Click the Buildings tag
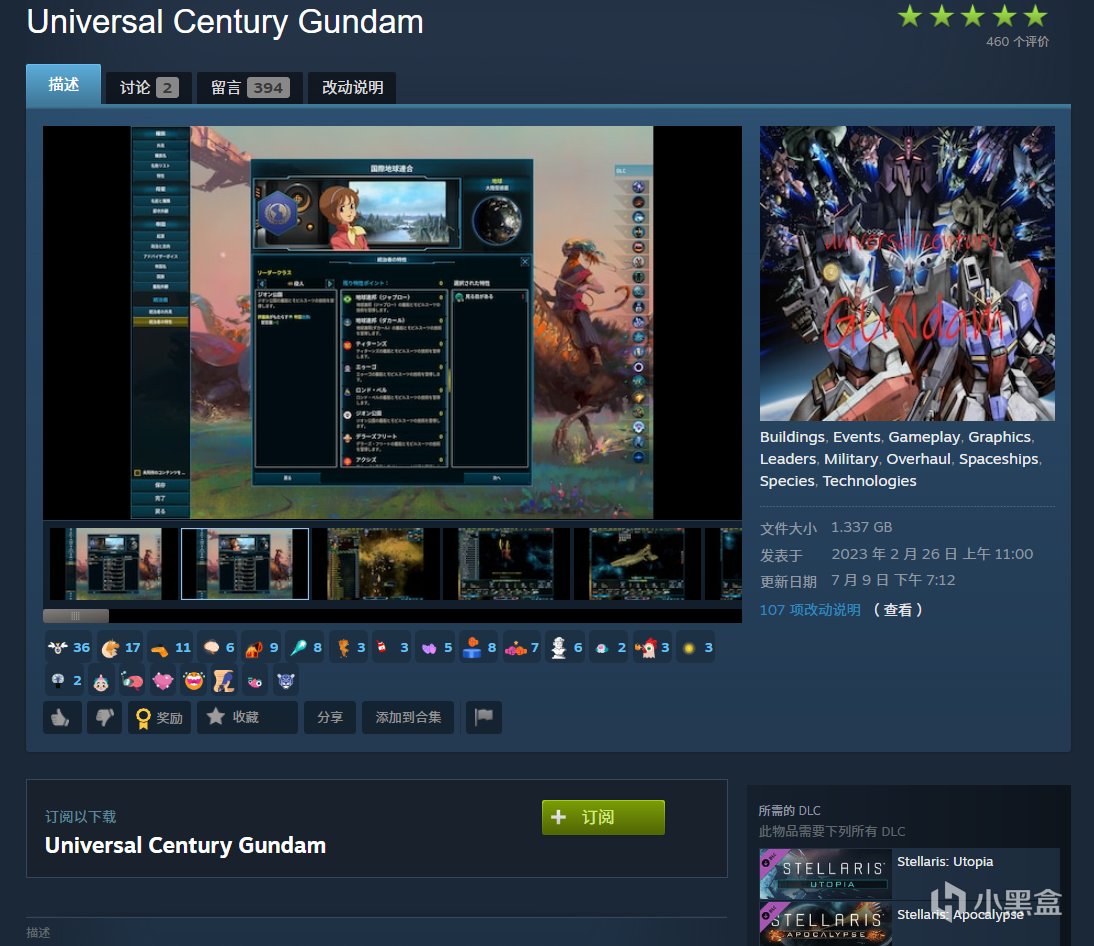1094x946 pixels. (792, 437)
